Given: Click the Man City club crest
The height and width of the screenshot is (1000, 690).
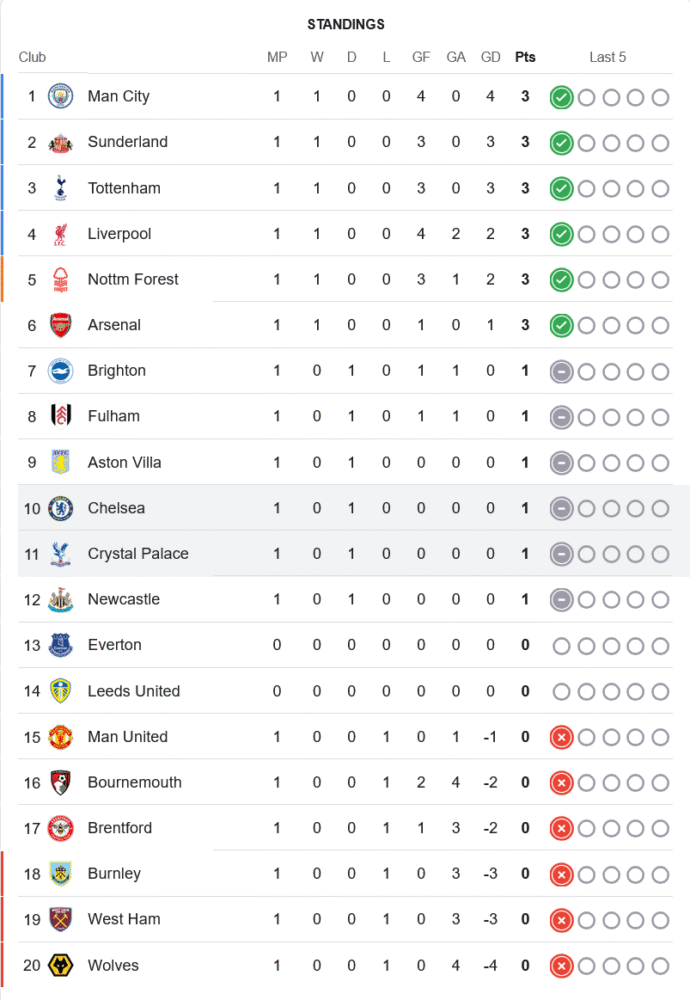Looking at the screenshot, I should 61,97.
